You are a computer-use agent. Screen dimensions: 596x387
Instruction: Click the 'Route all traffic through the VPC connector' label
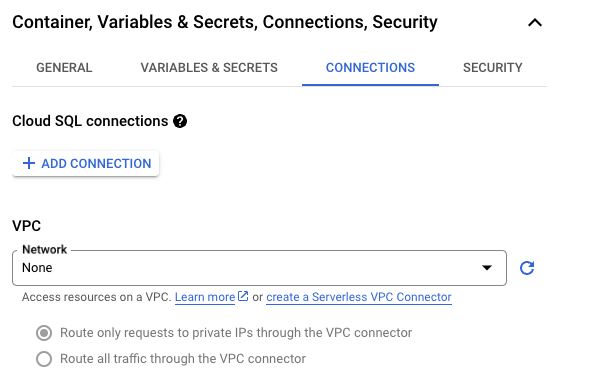coord(183,358)
